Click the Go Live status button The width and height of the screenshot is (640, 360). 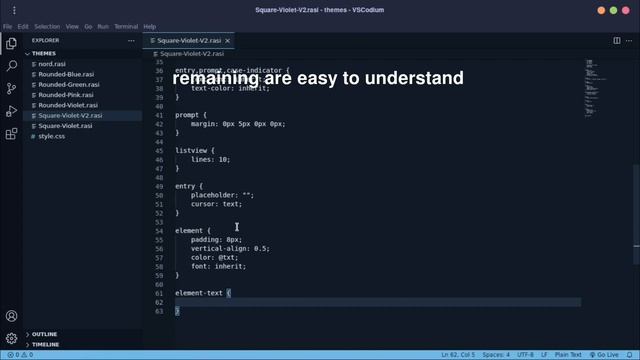pyautogui.click(x=604, y=355)
